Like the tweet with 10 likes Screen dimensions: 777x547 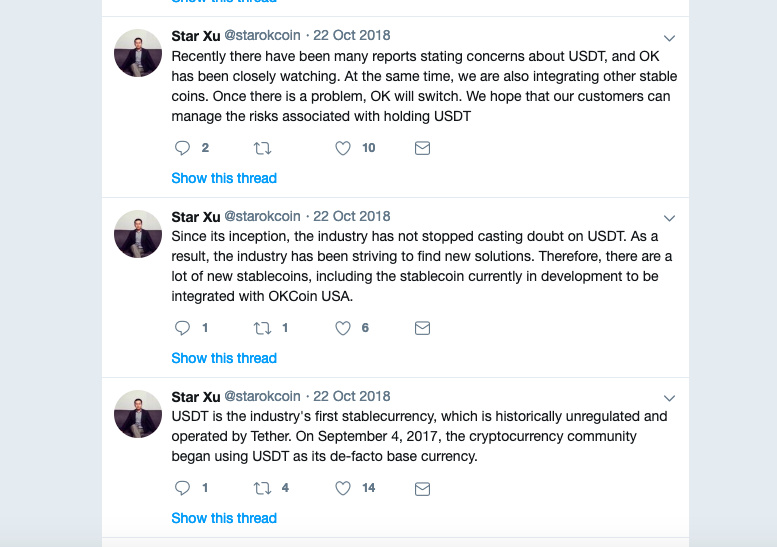point(343,148)
